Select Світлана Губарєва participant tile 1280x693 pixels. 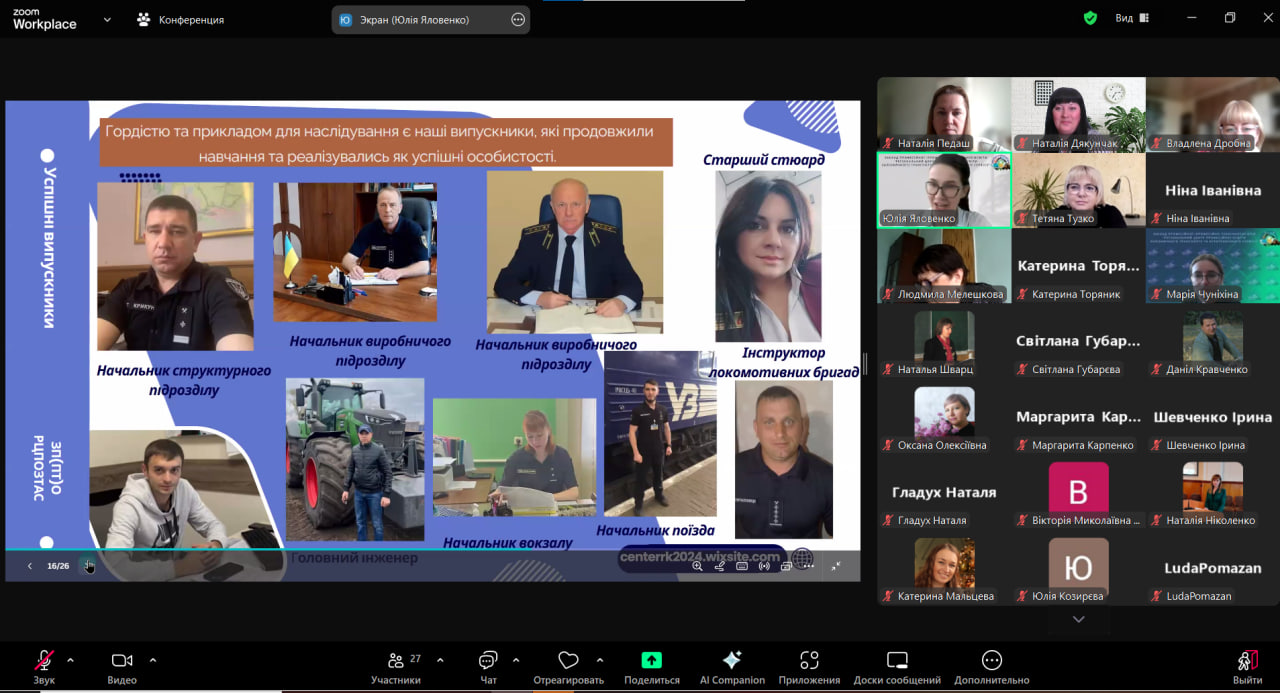coord(1078,341)
